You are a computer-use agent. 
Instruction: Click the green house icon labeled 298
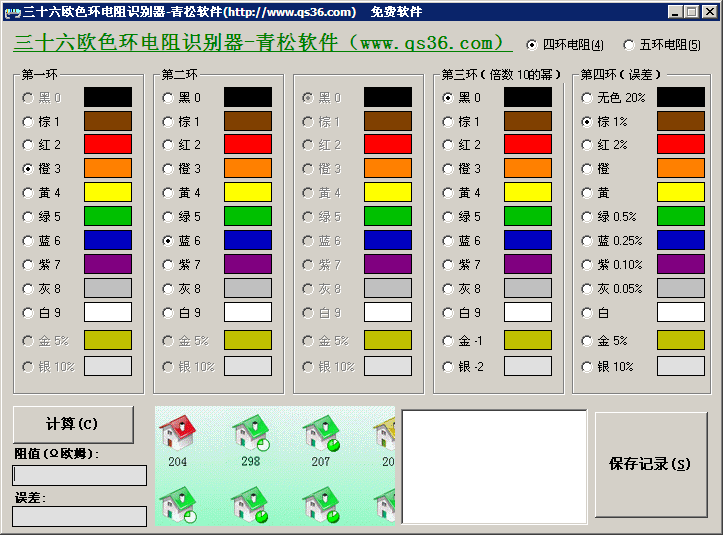tap(250, 433)
